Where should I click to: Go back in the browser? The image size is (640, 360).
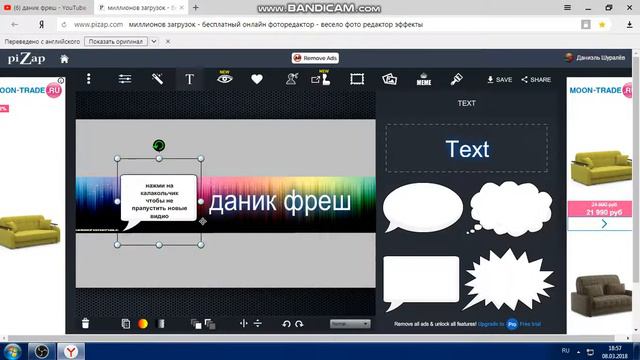pos(15,24)
